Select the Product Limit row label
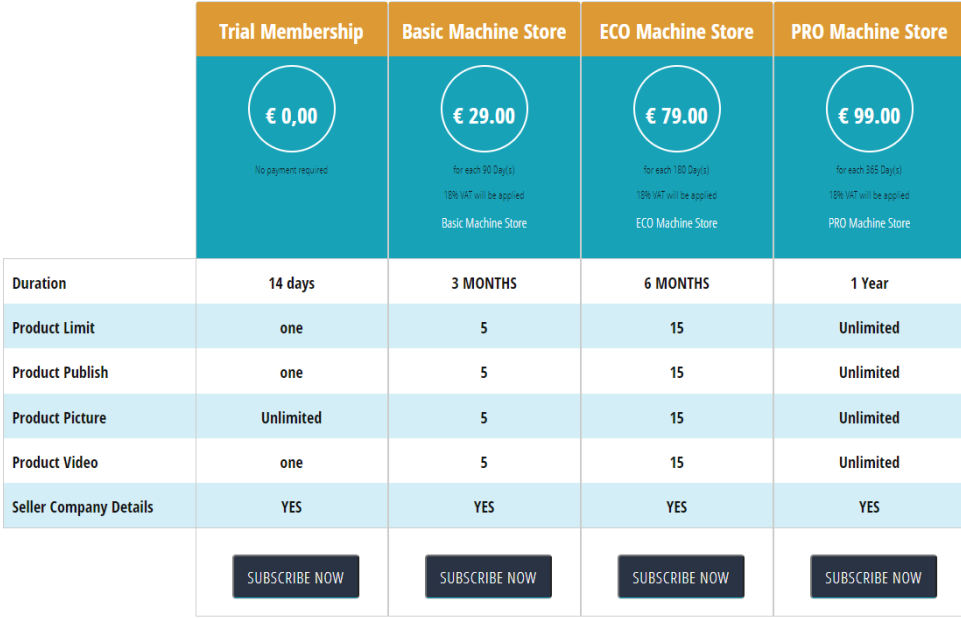The image size is (961, 619). point(54,328)
